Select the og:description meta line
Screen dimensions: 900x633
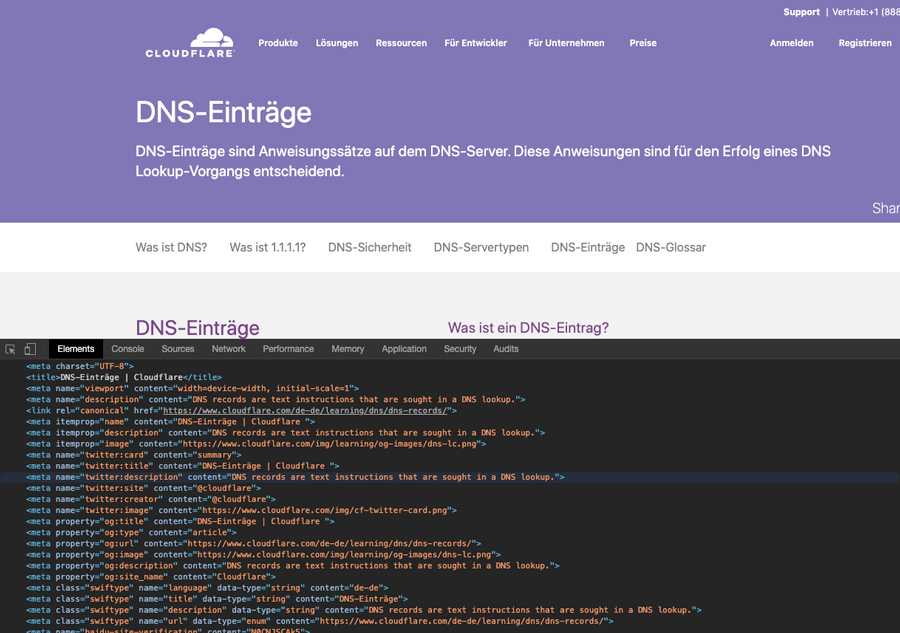point(293,566)
